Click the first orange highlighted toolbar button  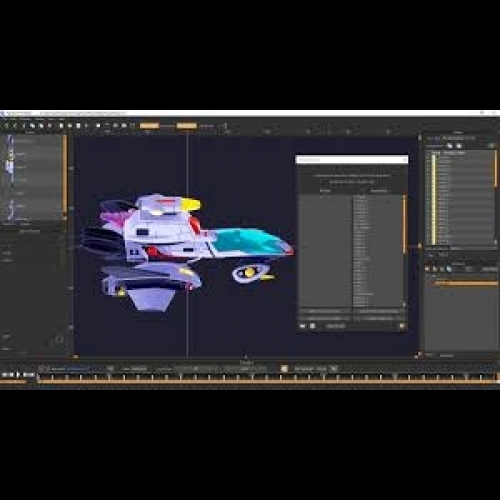pos(149,126)
